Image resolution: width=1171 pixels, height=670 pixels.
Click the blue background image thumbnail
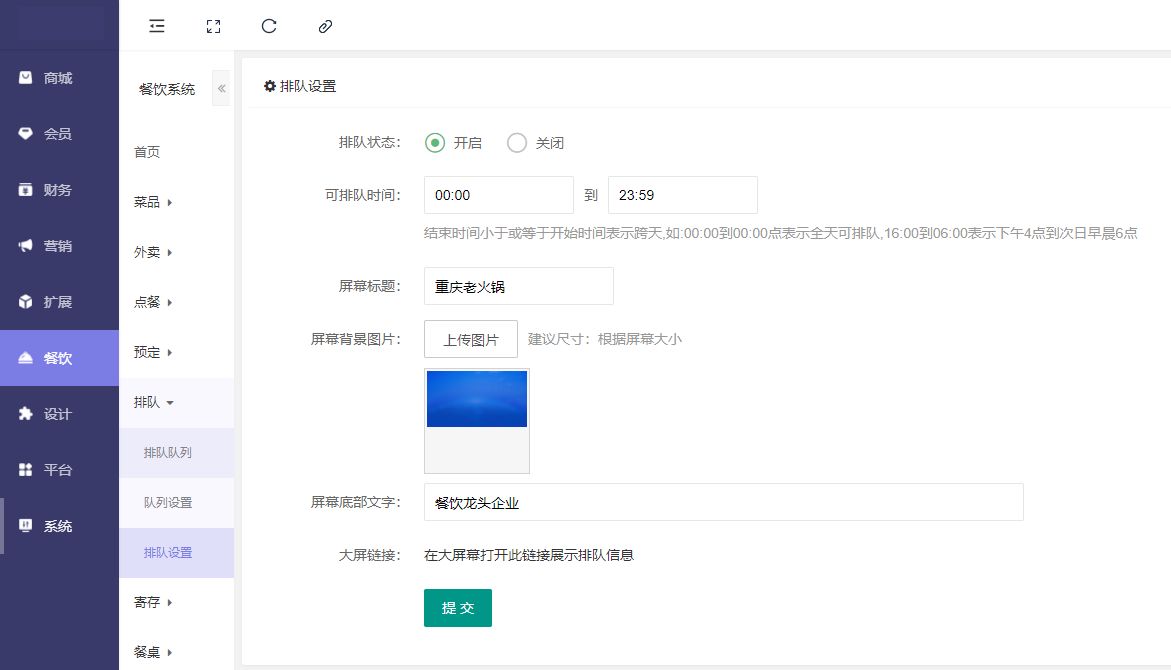(477, 399)
